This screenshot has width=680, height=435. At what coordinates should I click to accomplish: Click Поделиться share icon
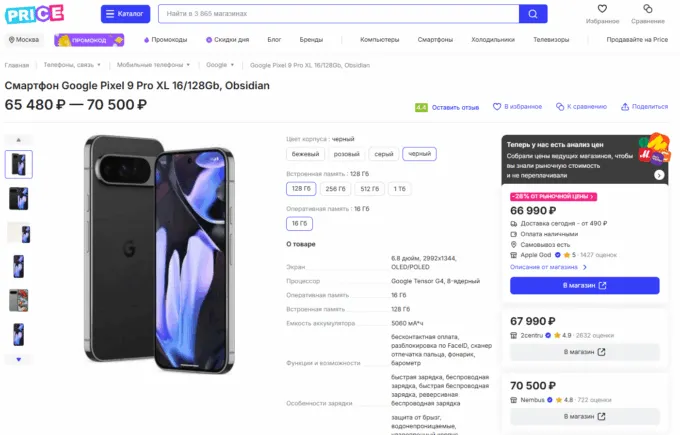[x=624, y=106]
